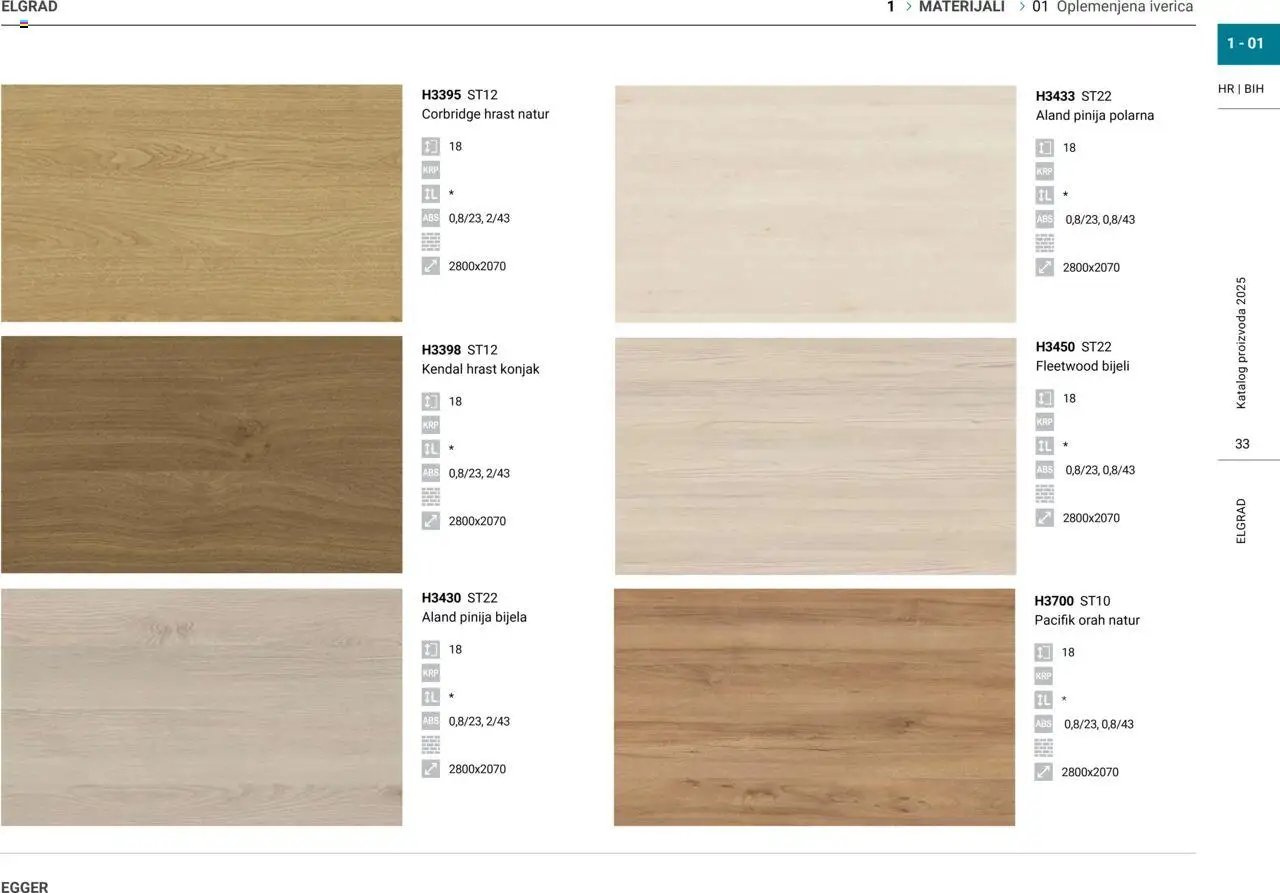
Task: Open the MATERIJALI breadcrumb item
Action: pyautogui.click(x=961, y=7)
